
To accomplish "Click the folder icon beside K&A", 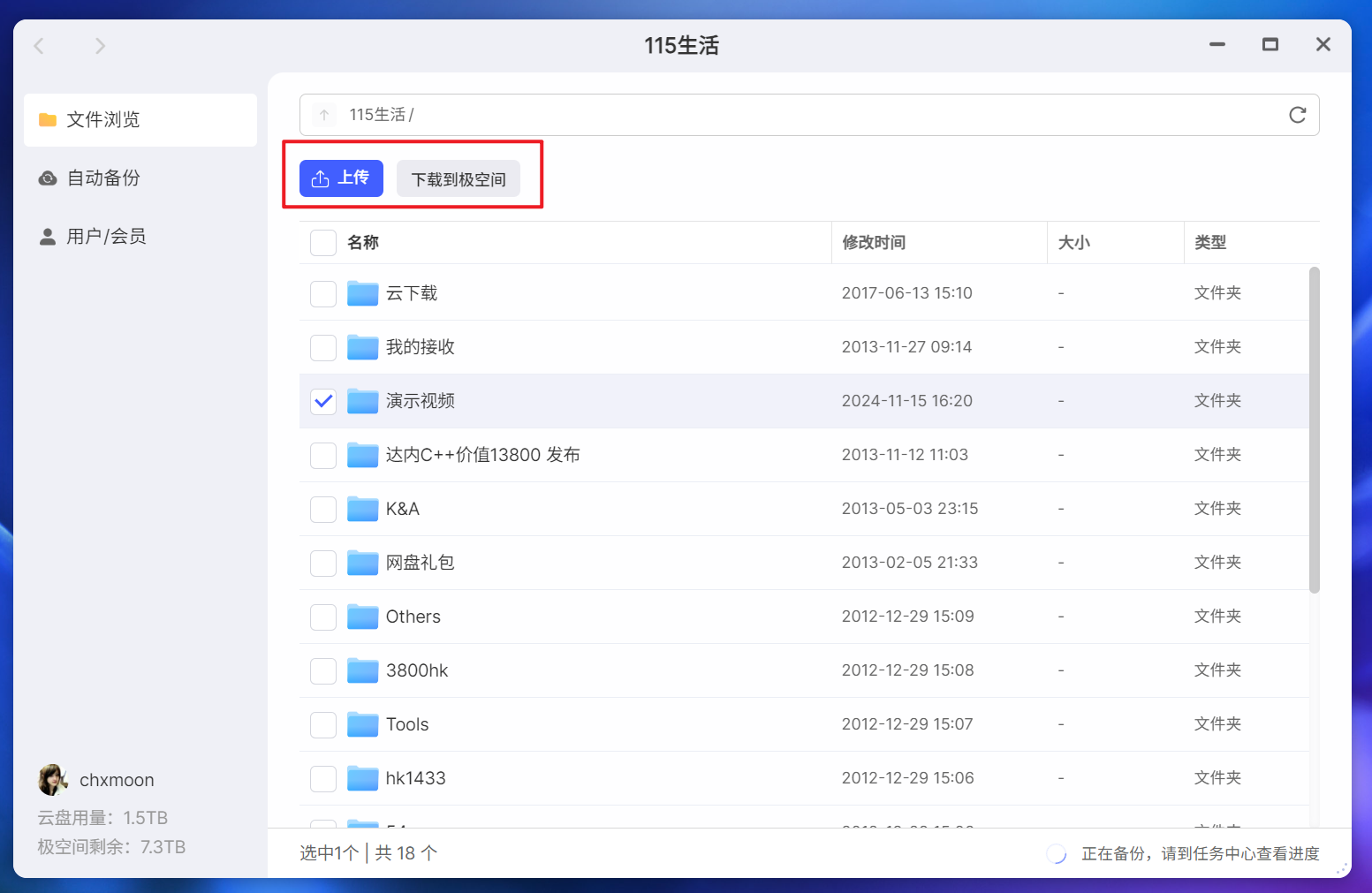I will pyautogui.click(x=362, y=509).
